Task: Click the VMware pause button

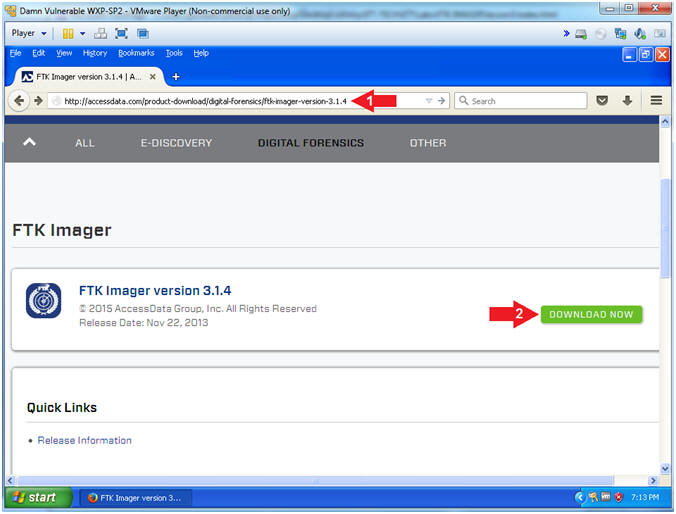Action: 67,33
